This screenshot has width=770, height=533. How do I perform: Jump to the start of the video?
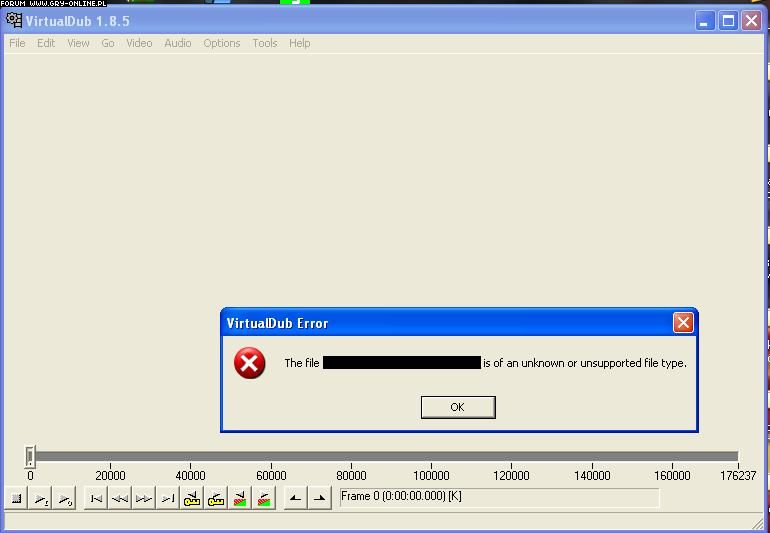[x=96, y=498]
